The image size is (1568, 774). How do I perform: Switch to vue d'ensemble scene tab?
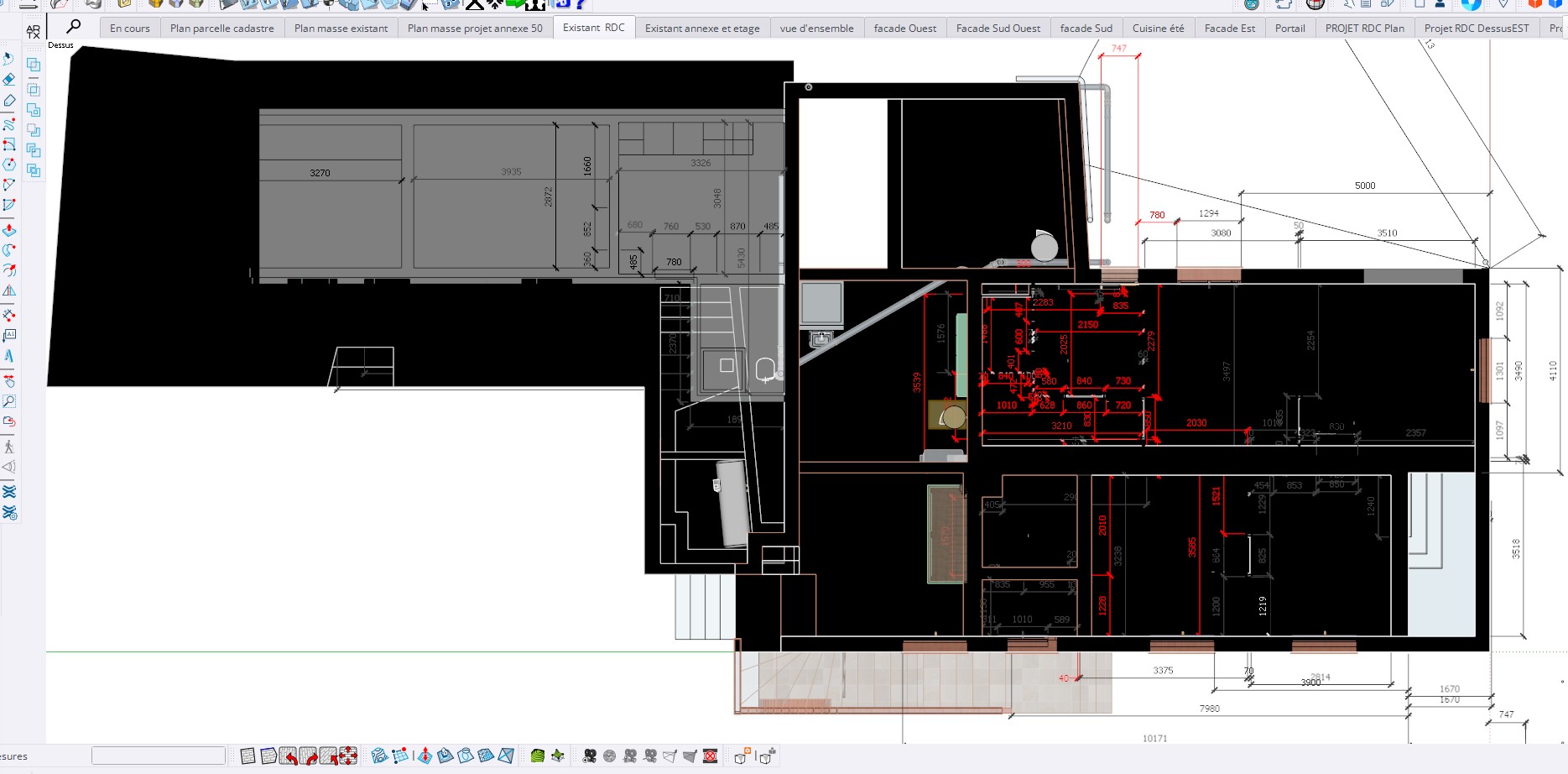[x=817, y=28]
